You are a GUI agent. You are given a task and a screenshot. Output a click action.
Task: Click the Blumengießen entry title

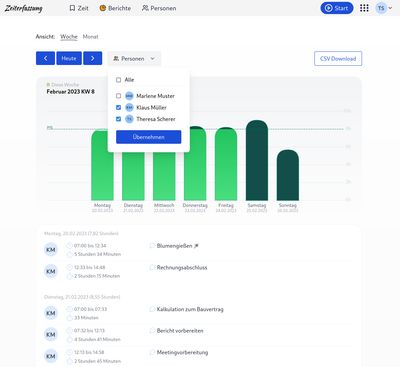click(175, 246)
